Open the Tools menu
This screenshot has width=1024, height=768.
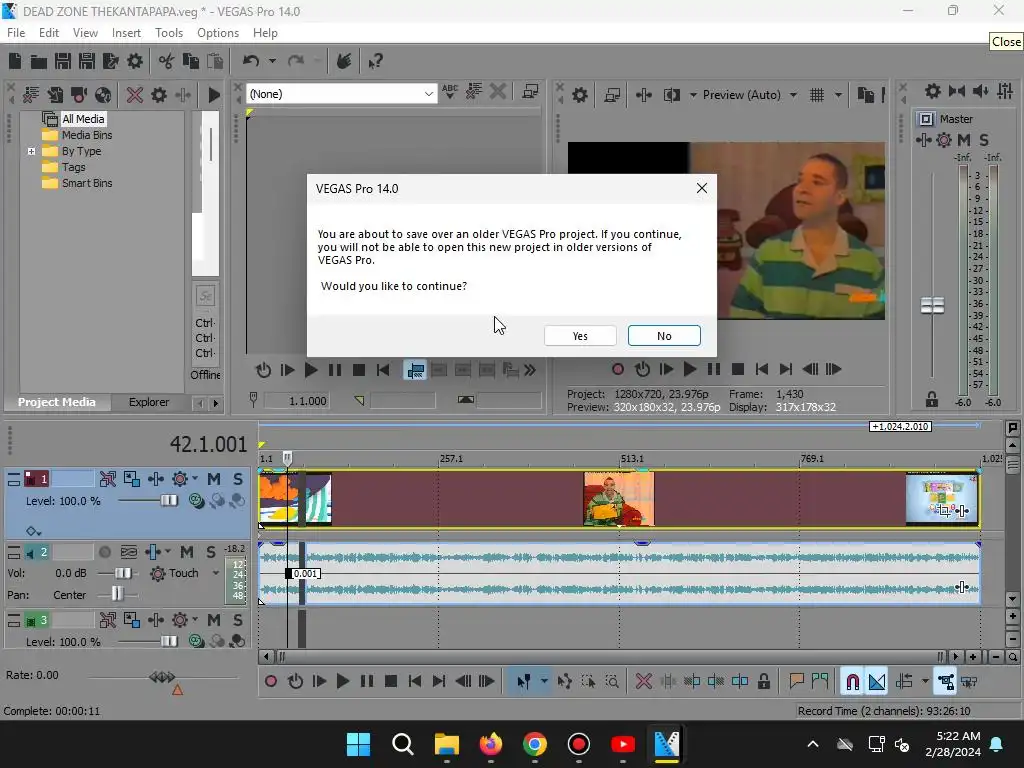coord(168,33)
